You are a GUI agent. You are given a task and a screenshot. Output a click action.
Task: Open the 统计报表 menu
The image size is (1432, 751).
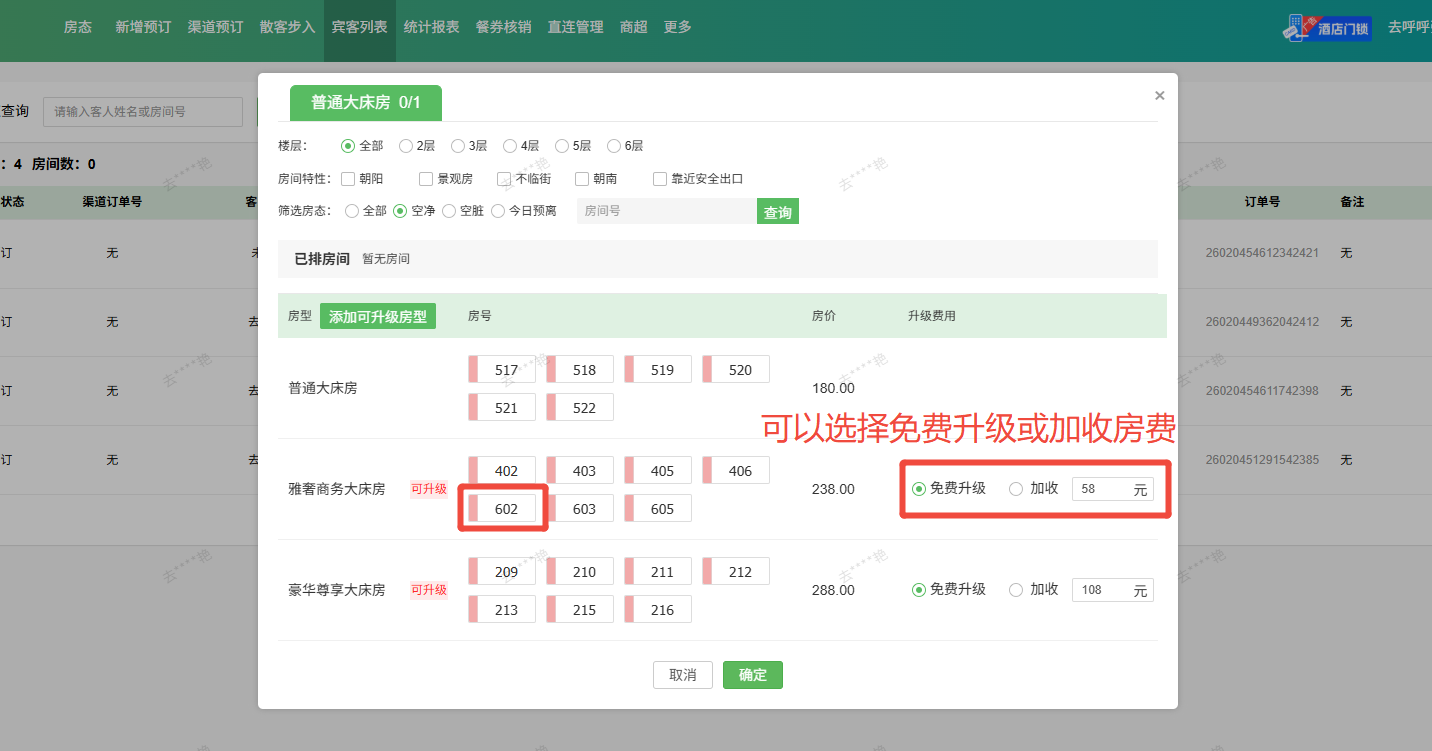coord(431,27)
